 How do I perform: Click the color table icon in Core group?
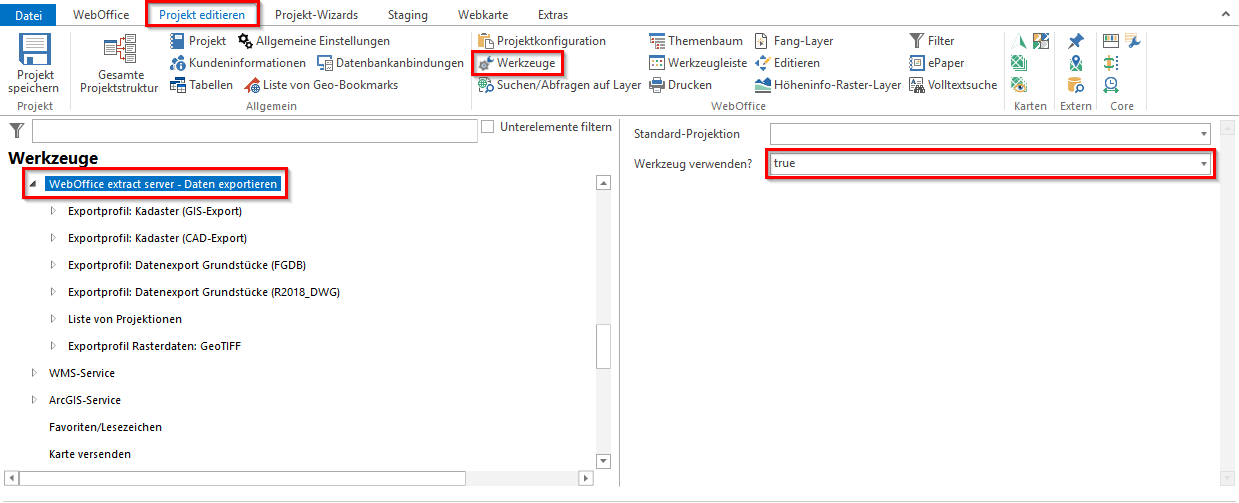(1111, 41)
